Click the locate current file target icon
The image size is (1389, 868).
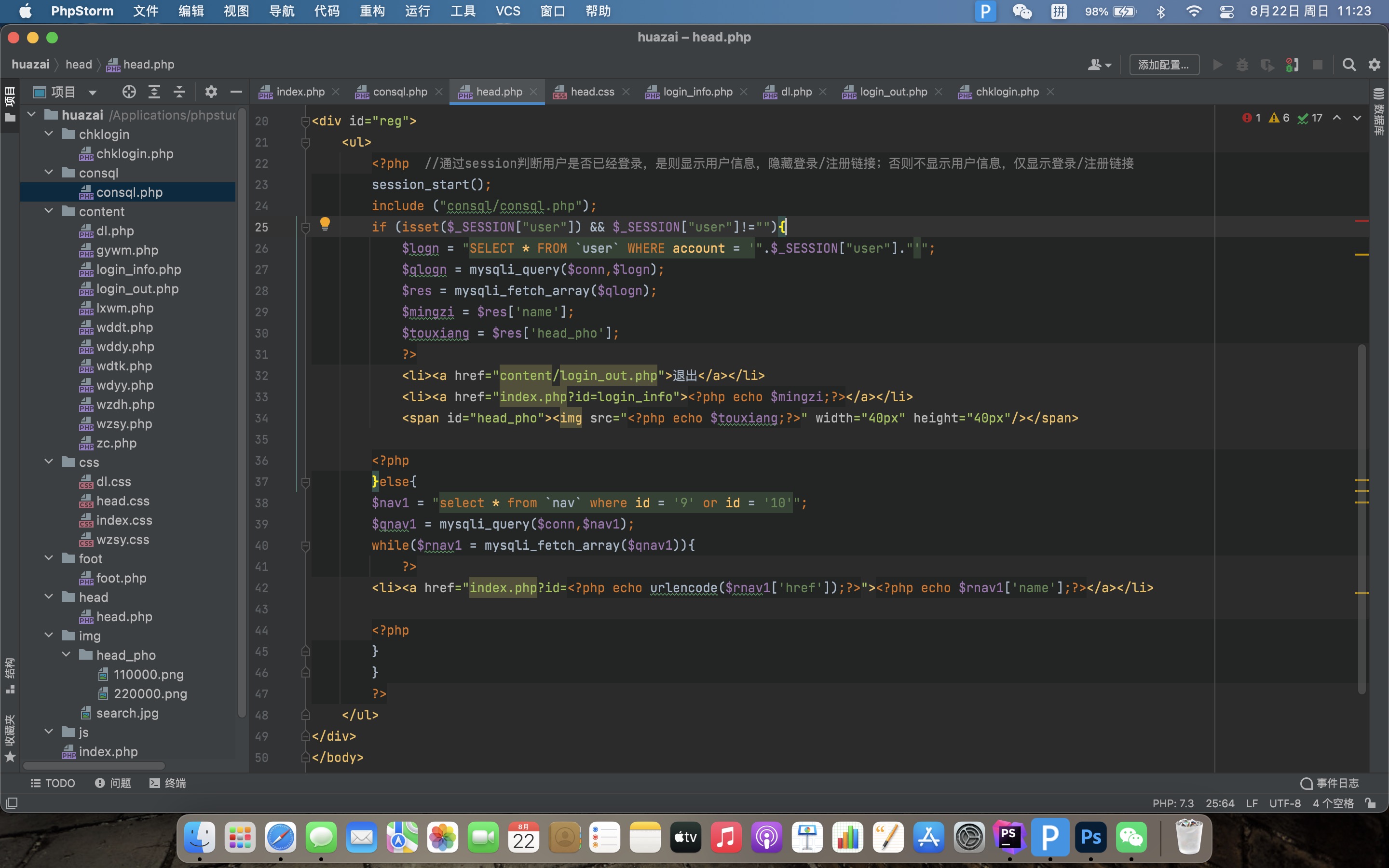pos(129,92)
